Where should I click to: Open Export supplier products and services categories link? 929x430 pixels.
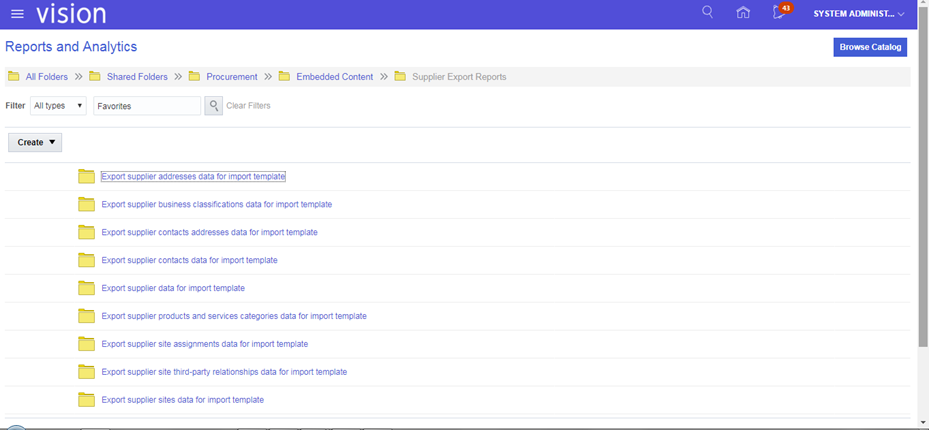click(x=234, y=316)
